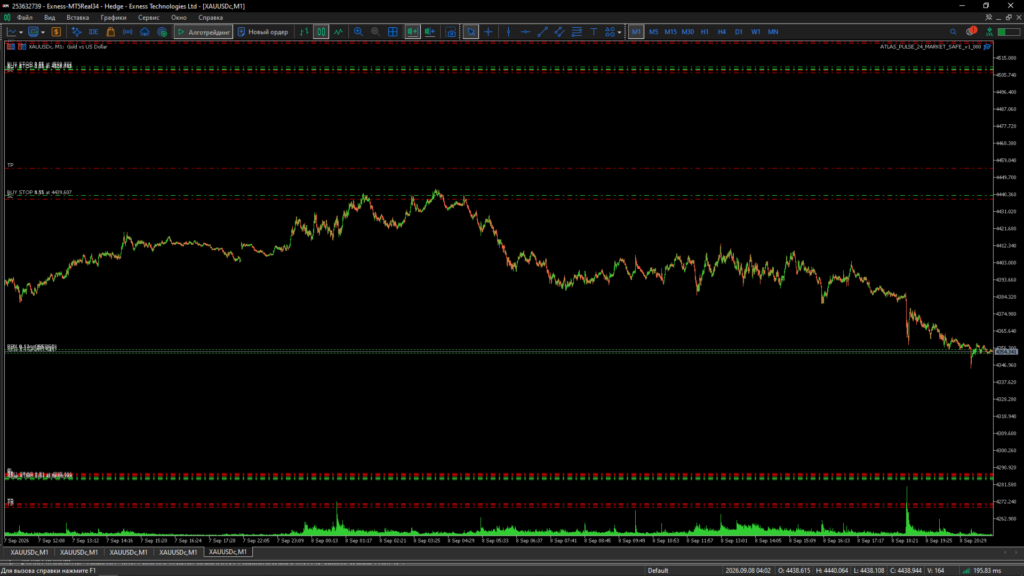The image size is (1024, 576).
Task: Switch to the W1 timeframe
Action: tap(756, 32)
